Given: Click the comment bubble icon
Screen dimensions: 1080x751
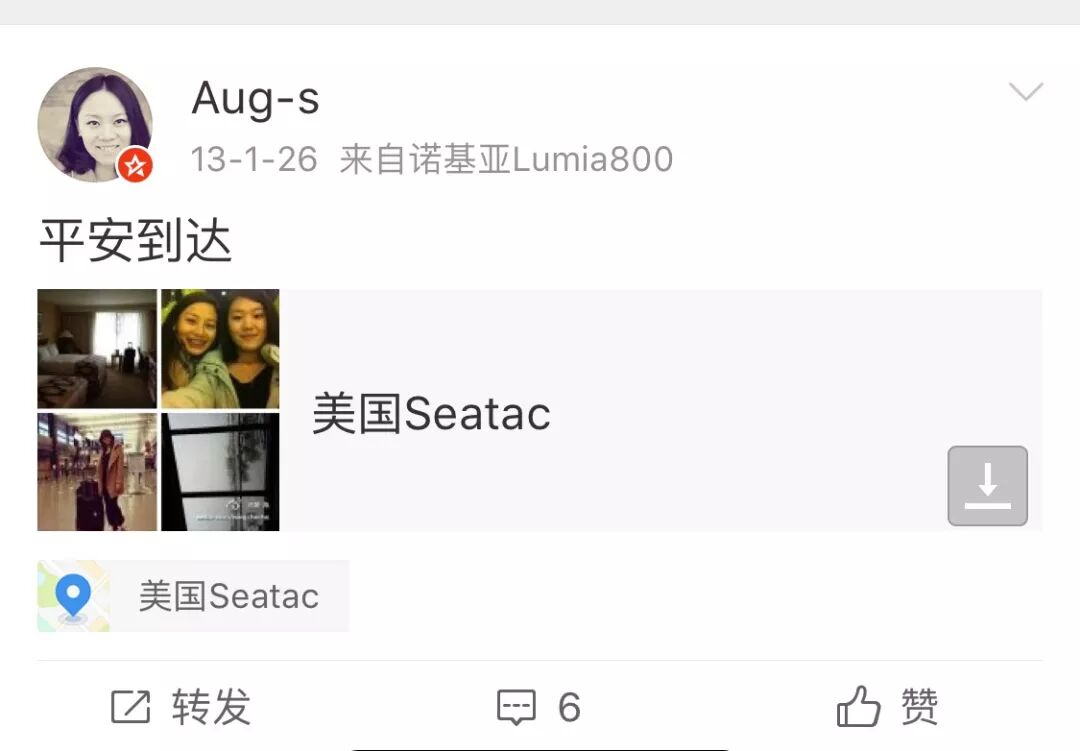Looking at the screenshot, I should coord(517,708).
